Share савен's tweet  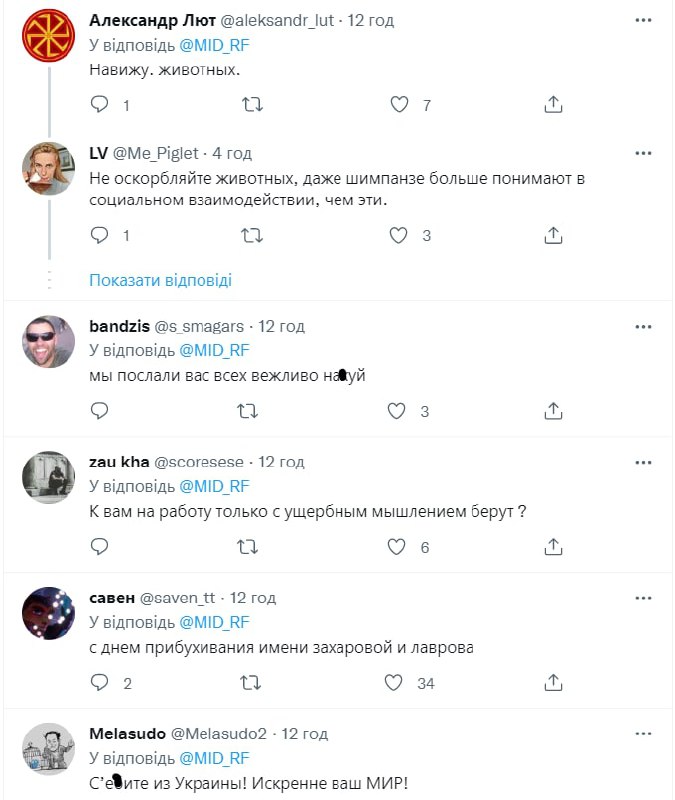(553, 683)
